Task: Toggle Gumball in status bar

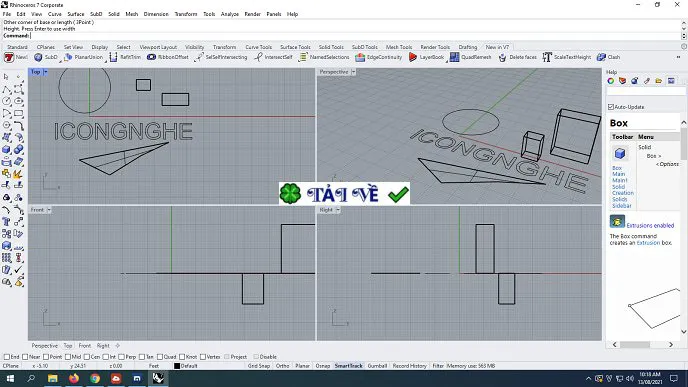Action: click(377, 366)
